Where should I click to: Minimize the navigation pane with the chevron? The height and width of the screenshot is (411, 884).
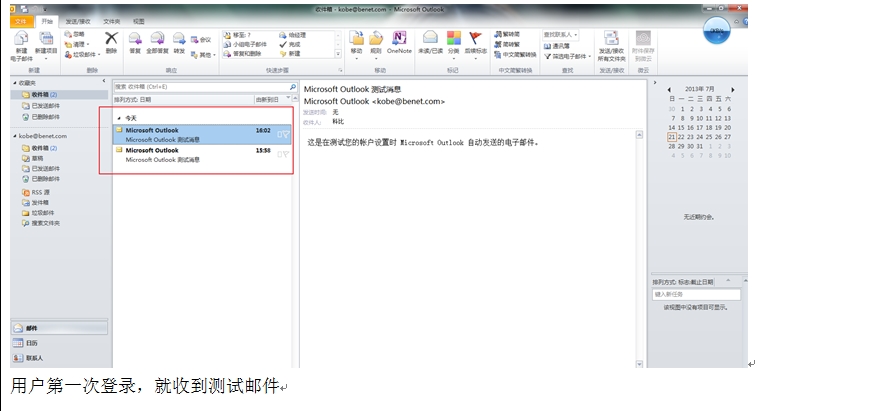tap(104, 82)
